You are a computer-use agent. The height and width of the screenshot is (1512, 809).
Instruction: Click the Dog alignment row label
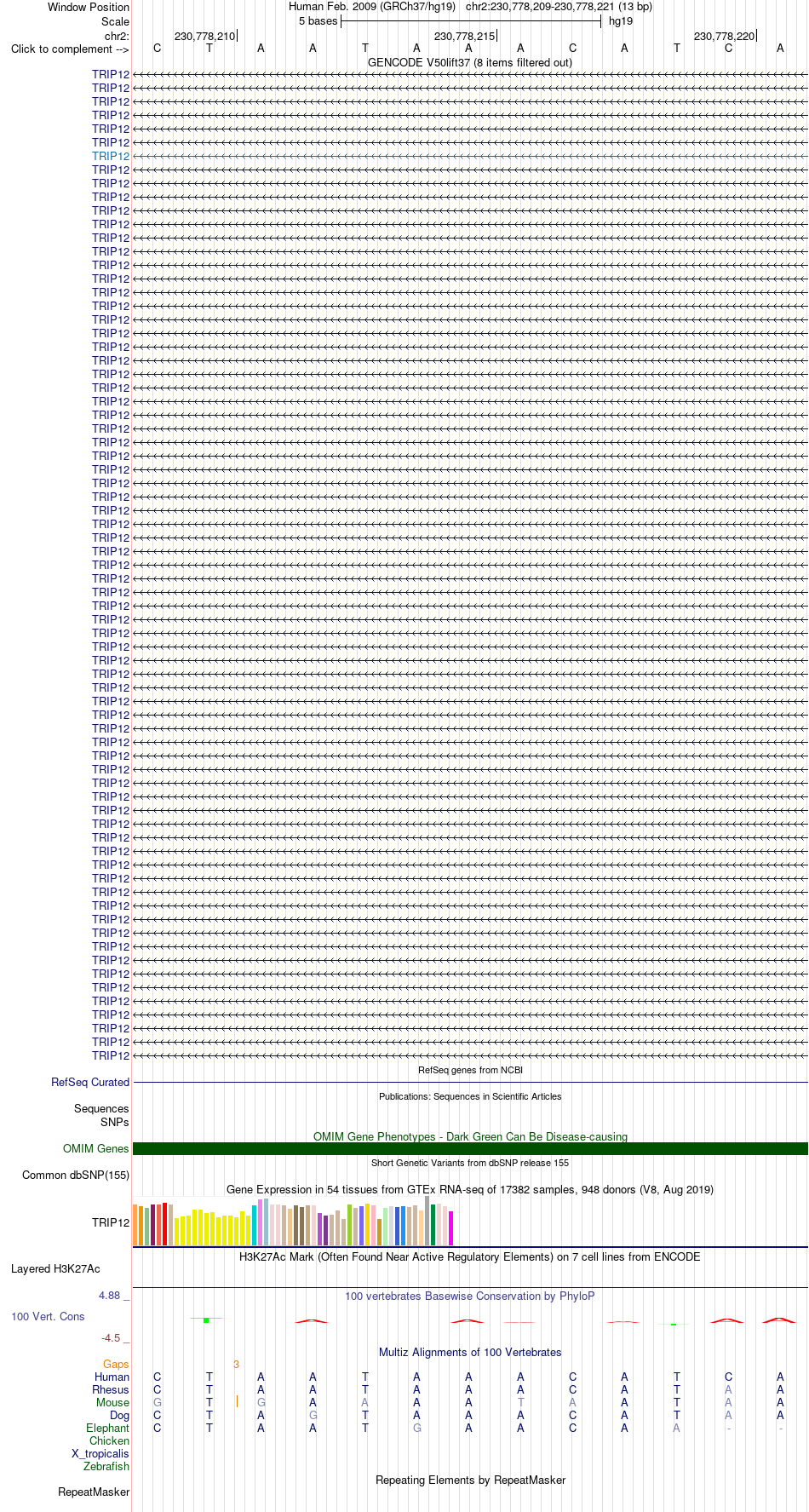pyautogui.click(x=120, y=1416)
